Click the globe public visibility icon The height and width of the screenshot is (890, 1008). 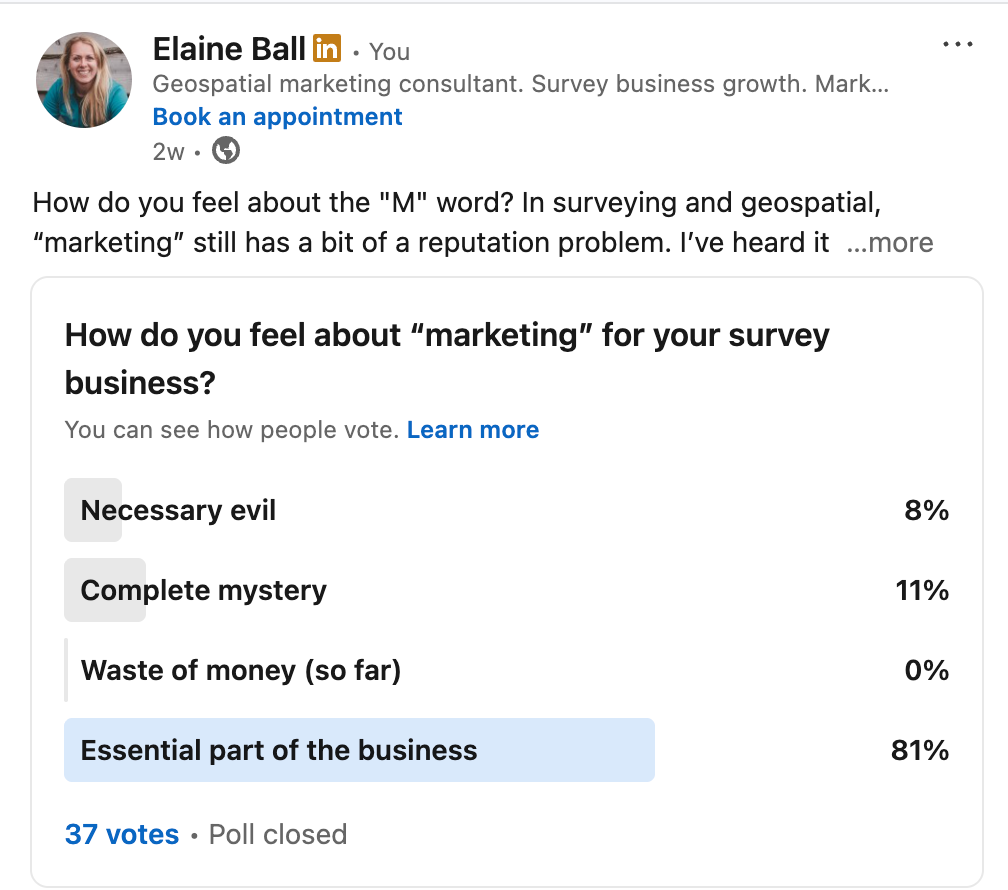227,151
